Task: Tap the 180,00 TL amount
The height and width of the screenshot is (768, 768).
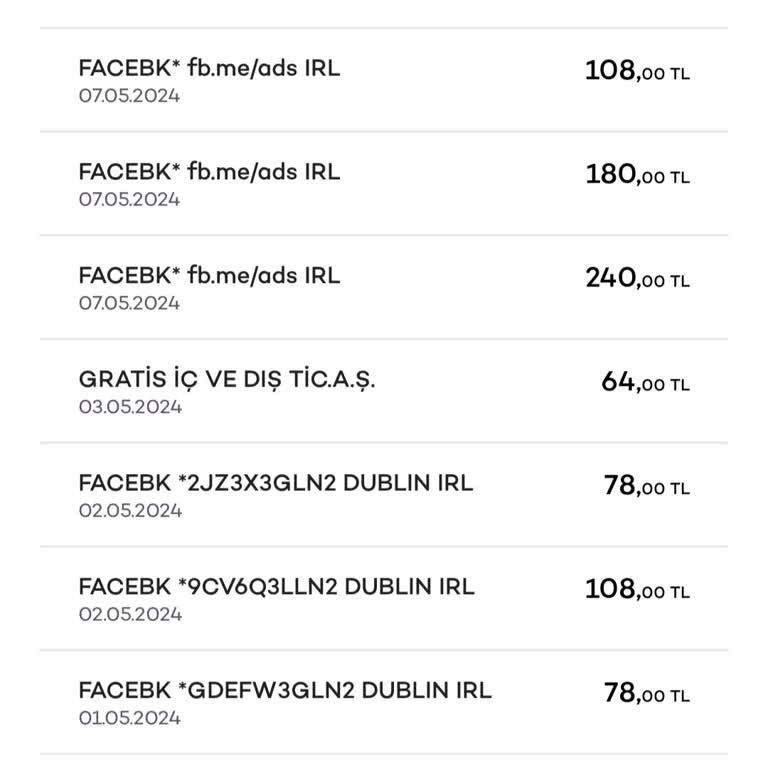Action: 638,174
